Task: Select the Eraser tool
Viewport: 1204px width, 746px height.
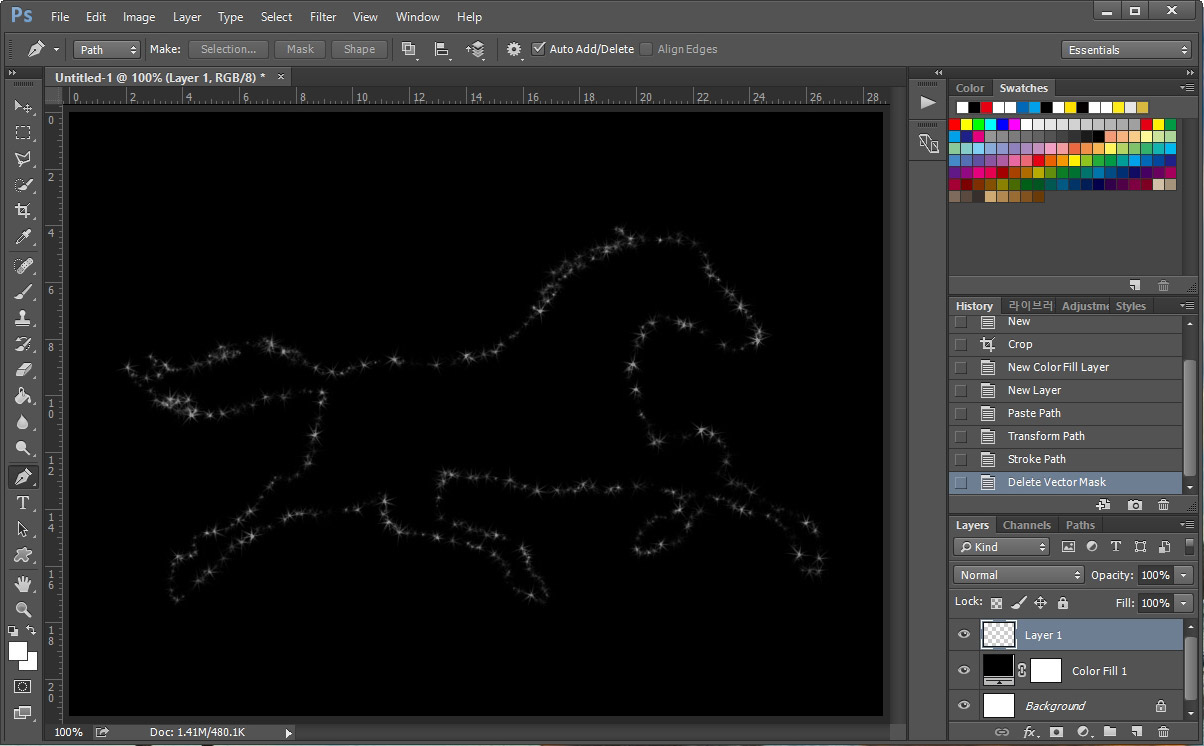Action: [23, 370]
